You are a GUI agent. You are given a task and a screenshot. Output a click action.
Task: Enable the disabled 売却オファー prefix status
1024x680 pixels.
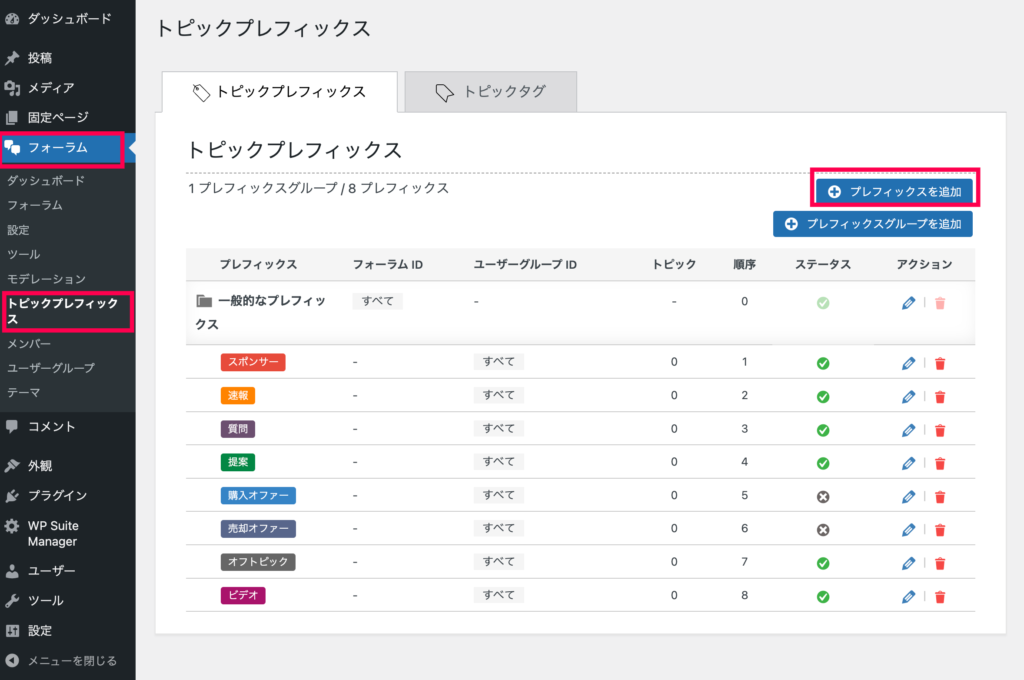click(823, 530)
